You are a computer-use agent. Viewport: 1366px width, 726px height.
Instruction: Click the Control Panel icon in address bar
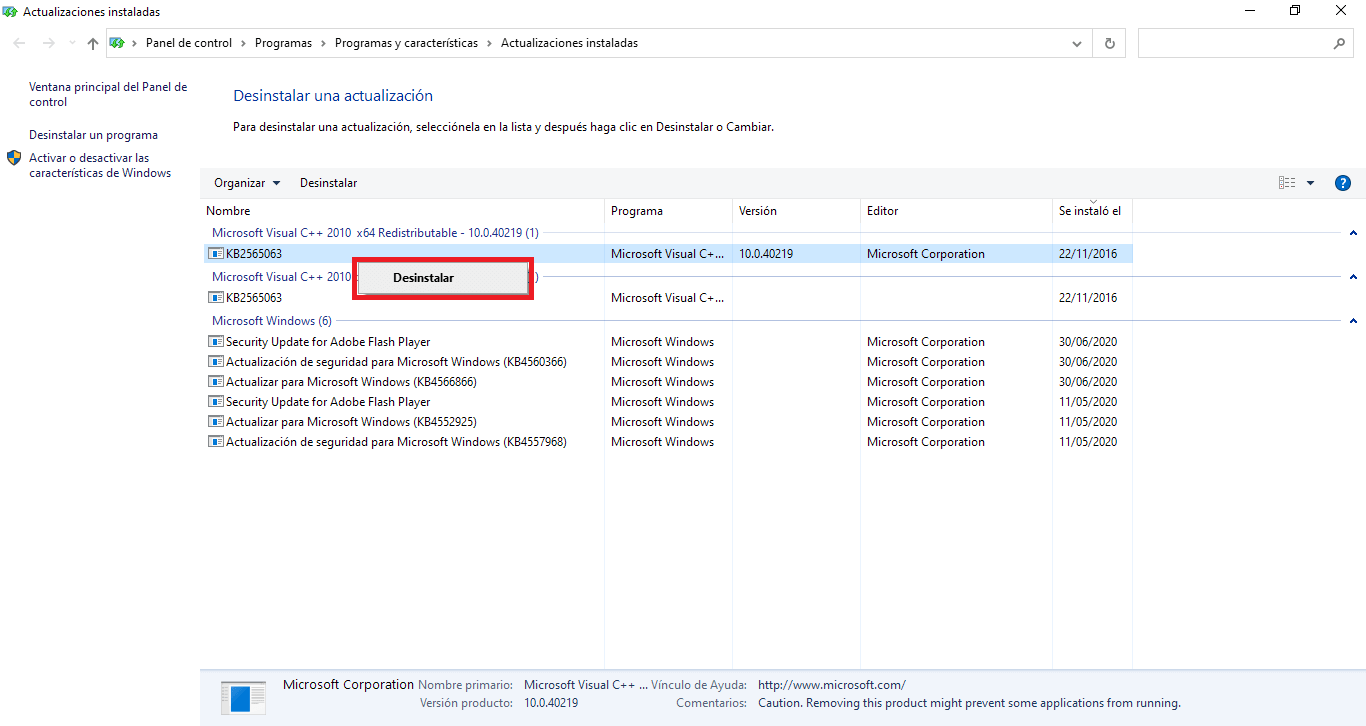tap(117, 43)
